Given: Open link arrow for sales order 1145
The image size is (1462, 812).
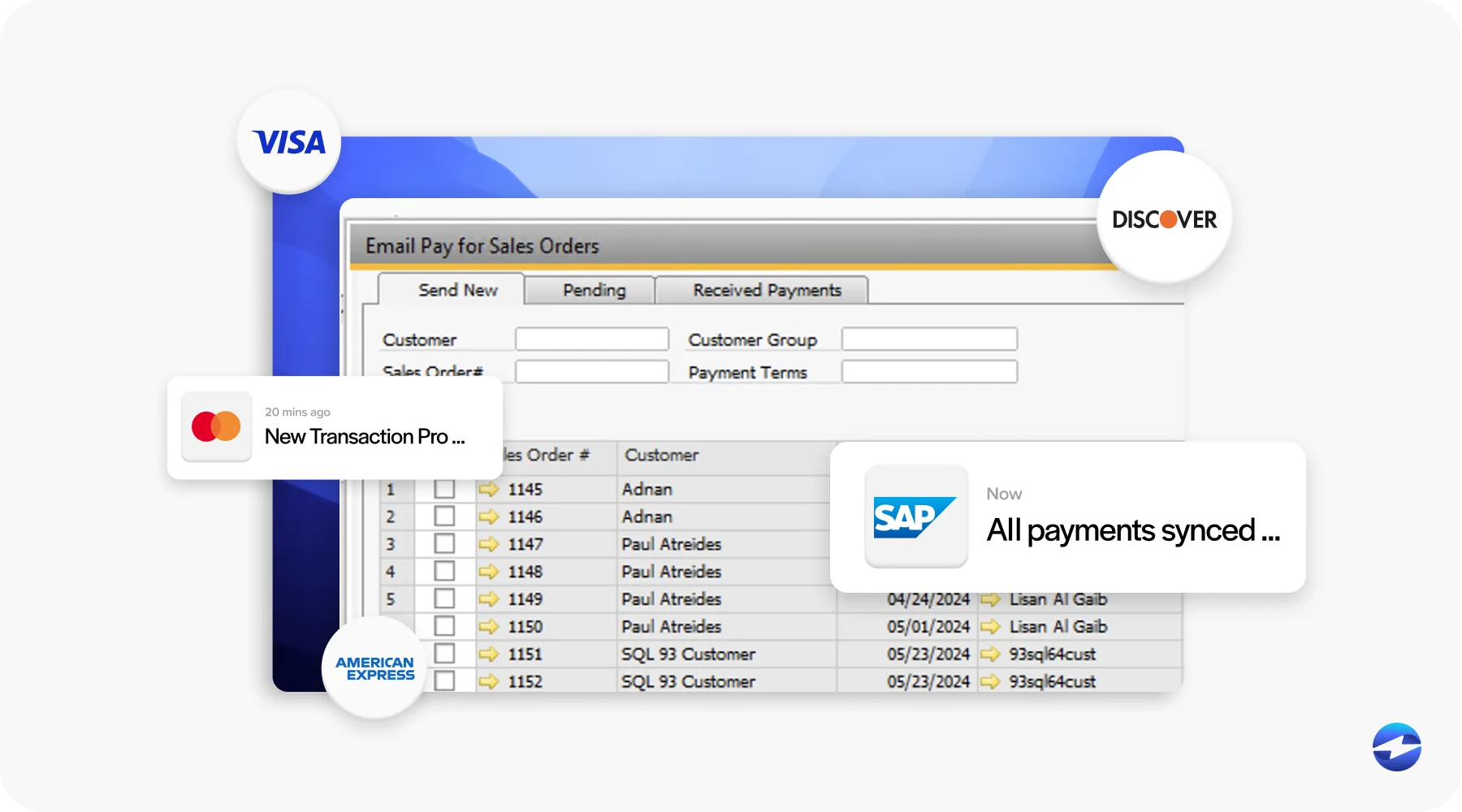Looking at the screenshot, I should [x=488, y=489].
